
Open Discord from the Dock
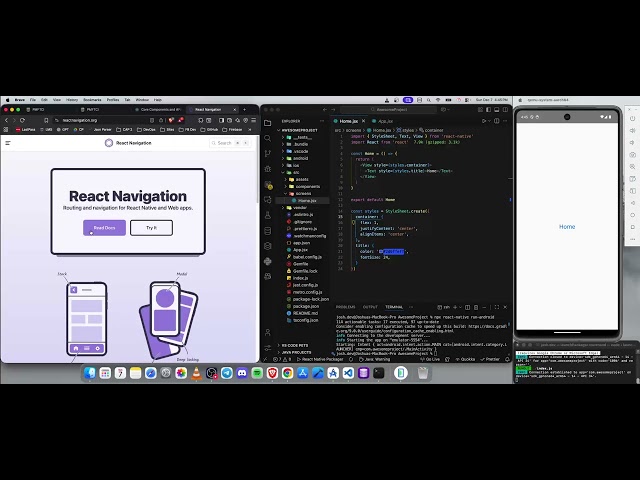[242, 373]
